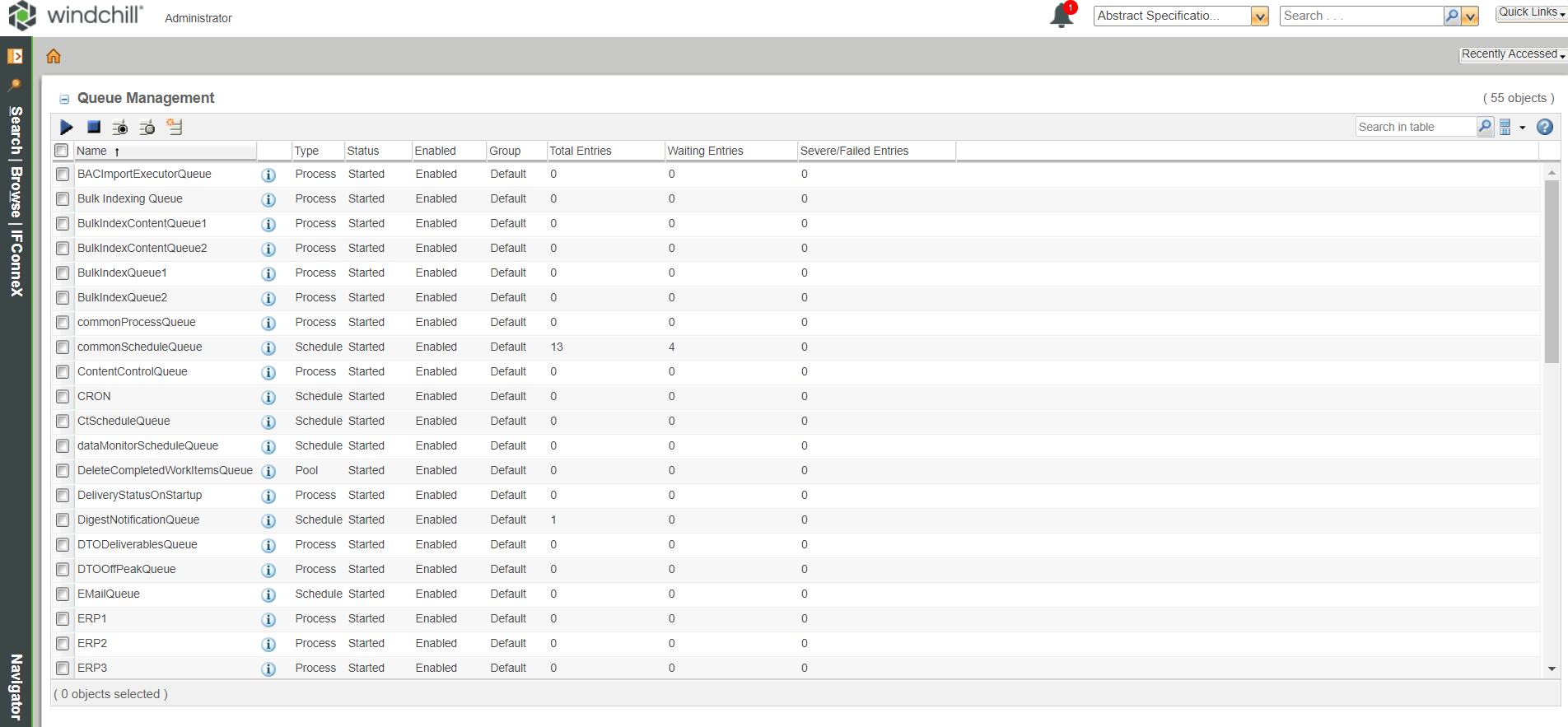Image resolution: width=1568 pixels, height=727 pixels.
Task: Sort by the Total Entries column header
Action: coord(580,151)
